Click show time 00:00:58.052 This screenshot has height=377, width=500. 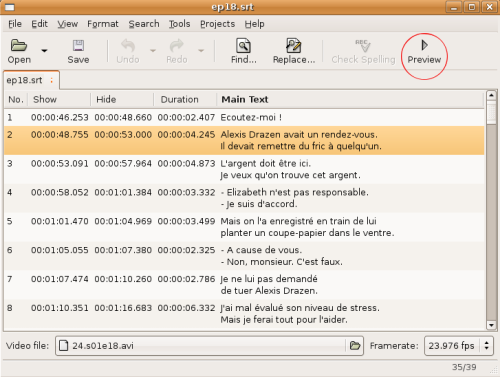tap(60, 192)
